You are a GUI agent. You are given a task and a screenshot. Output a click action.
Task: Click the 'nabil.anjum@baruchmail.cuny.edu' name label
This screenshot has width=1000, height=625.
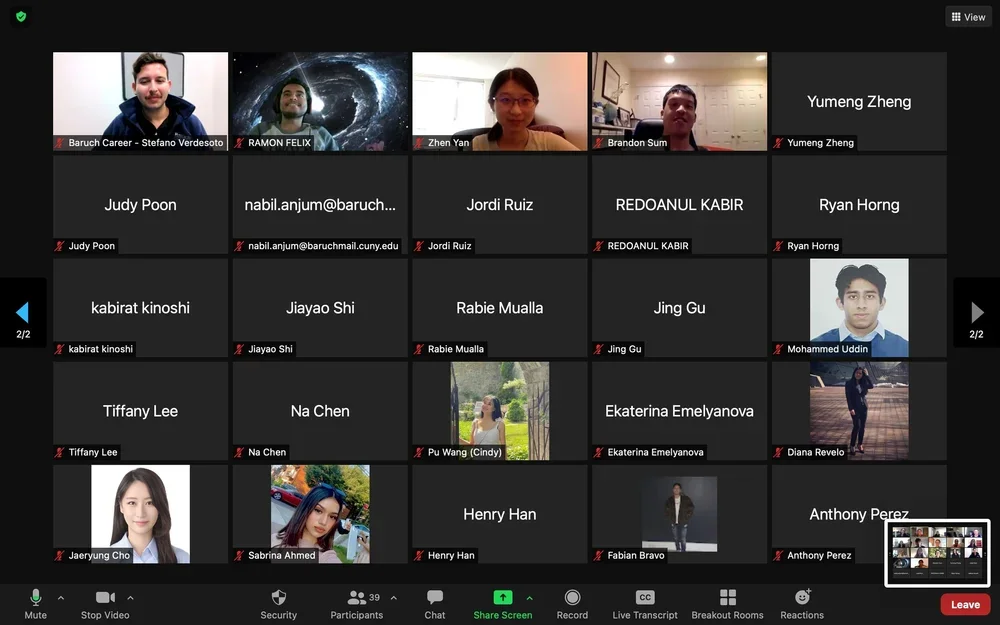pyautogui.click(x=323, y=246)
